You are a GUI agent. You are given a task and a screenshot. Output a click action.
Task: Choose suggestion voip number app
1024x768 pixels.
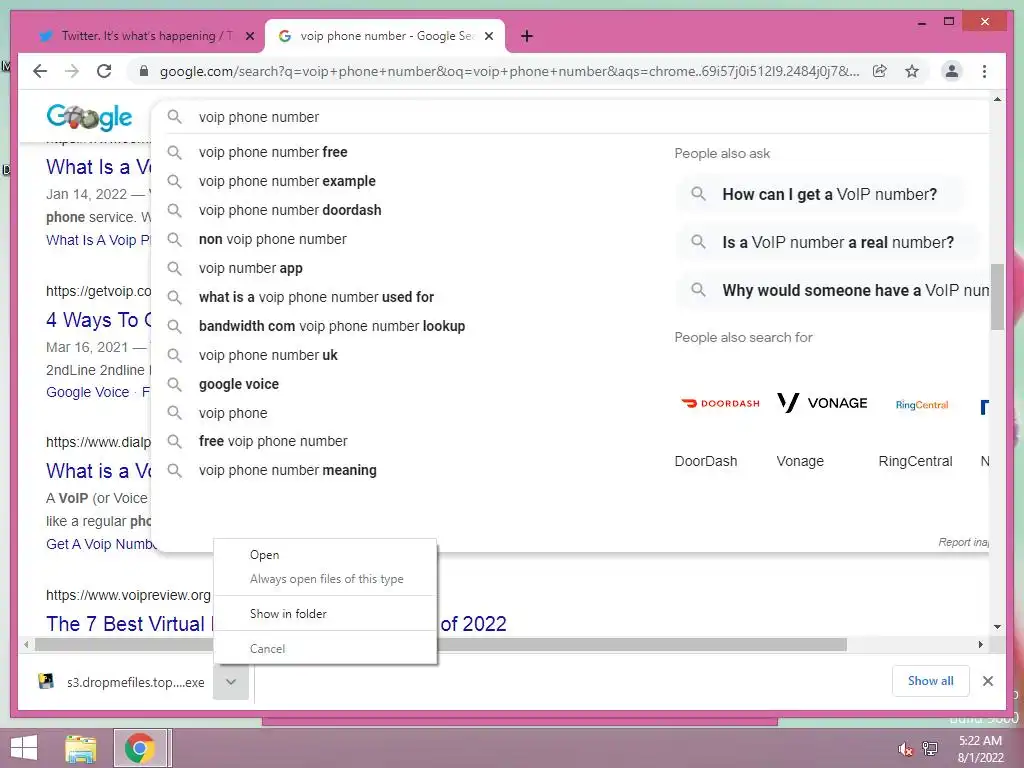point(251,268)
